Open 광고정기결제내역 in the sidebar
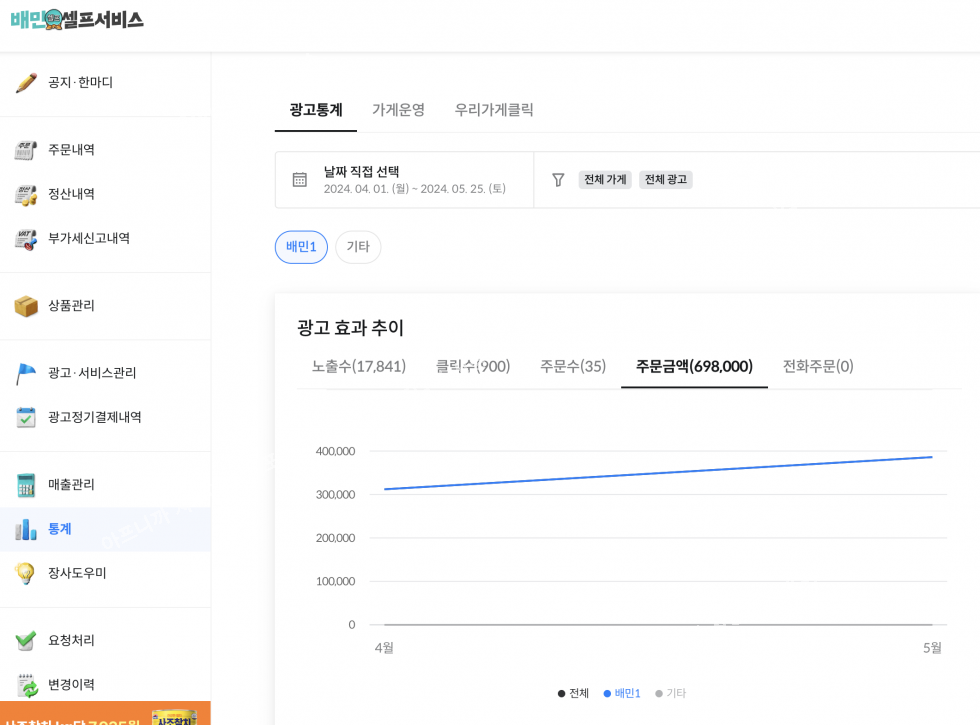This screenshot has width=980, height=725. (x=95, y=417)
